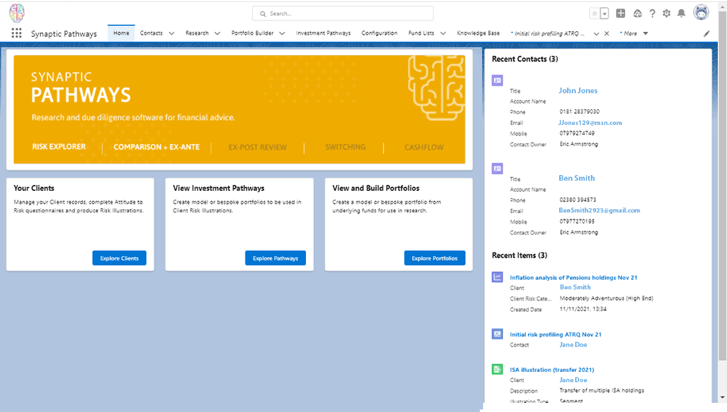
Task: Click the favorites star icon
Action: point(594,13)
